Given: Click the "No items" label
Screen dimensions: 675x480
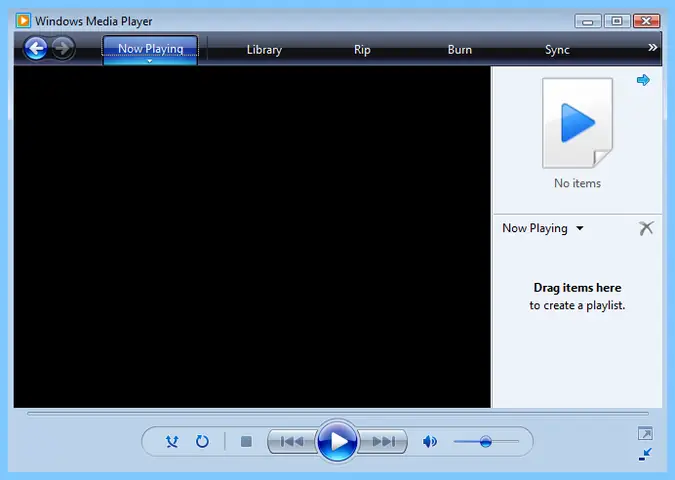Looking at the screenshot, I should (x=577, y=183).
